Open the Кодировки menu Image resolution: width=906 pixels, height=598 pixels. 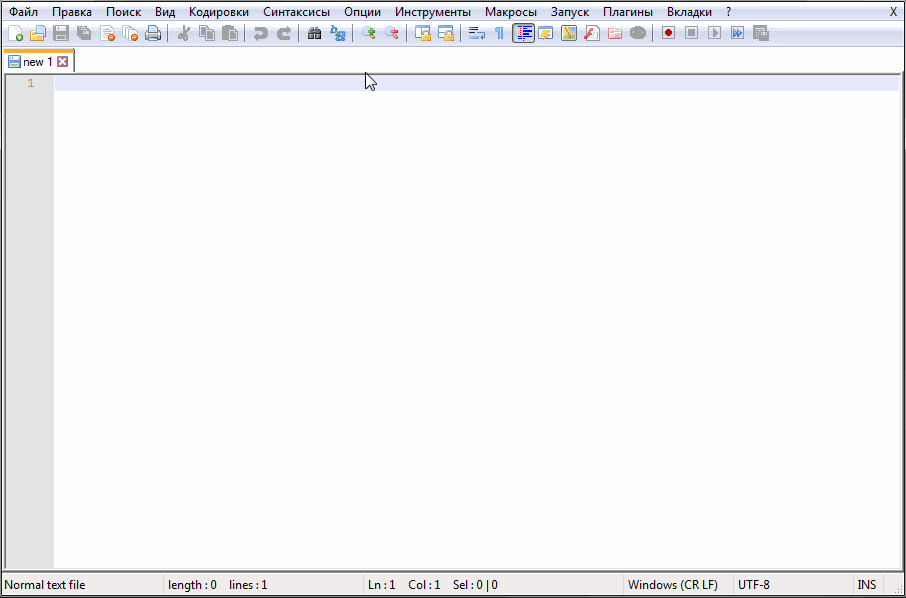(218, 11)
